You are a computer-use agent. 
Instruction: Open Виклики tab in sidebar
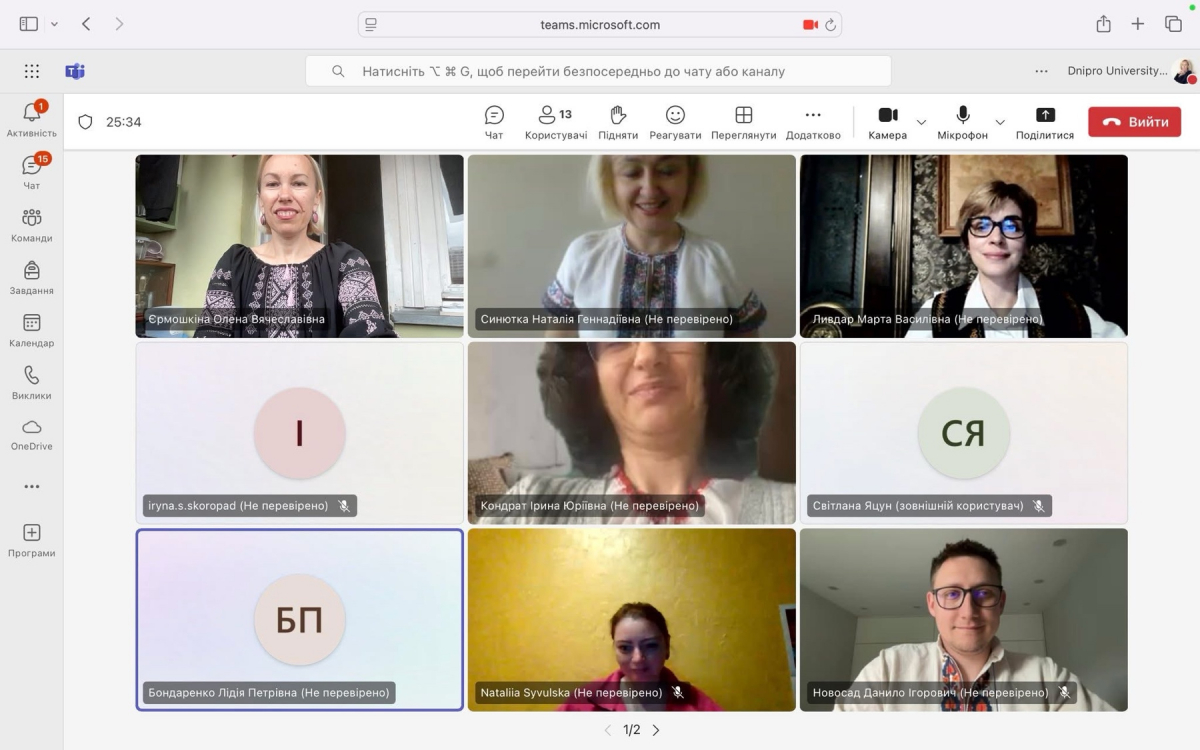(x=31, y=382)
